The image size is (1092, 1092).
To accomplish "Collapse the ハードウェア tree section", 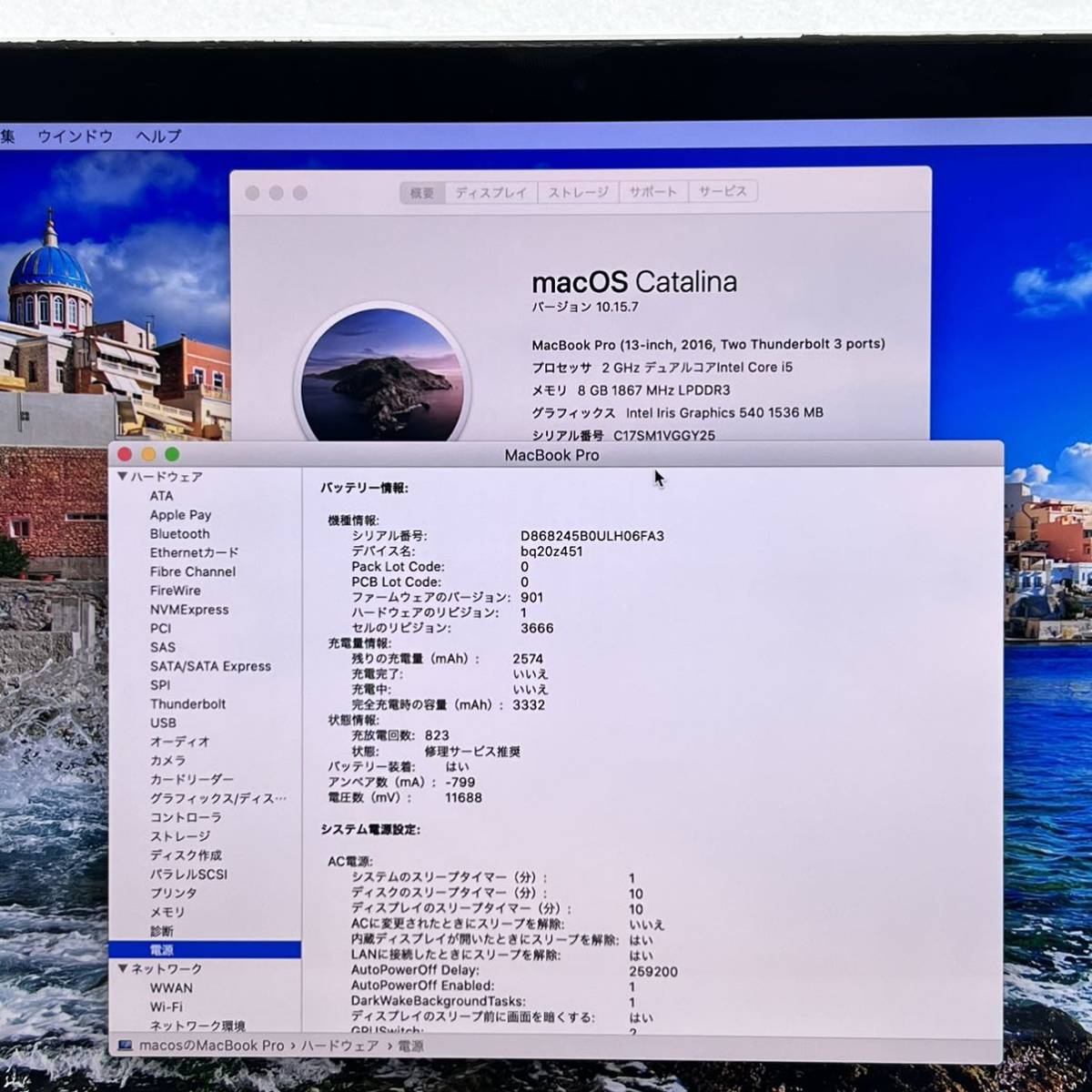I will point(123,477).
